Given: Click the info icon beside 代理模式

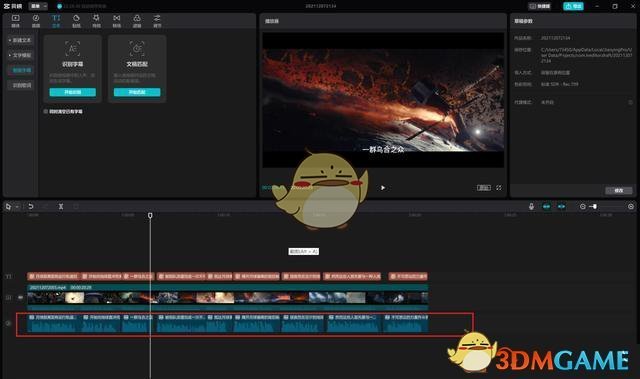Looking at the screenshot, I should pos(630,102).
